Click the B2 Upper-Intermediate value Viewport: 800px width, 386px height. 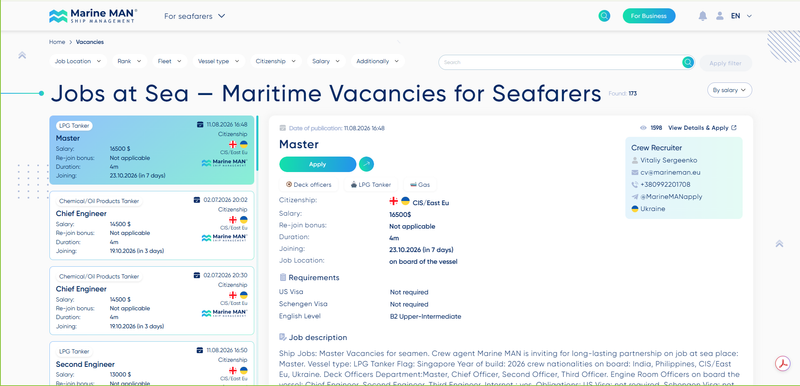(x=425, y=317)
